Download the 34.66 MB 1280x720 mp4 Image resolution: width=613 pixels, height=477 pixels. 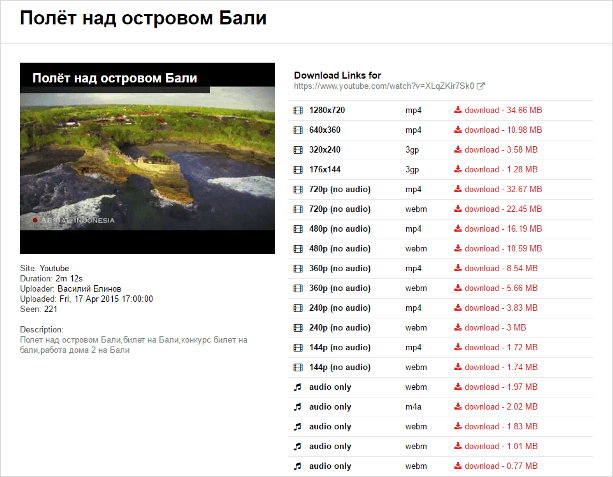(498, 110)
